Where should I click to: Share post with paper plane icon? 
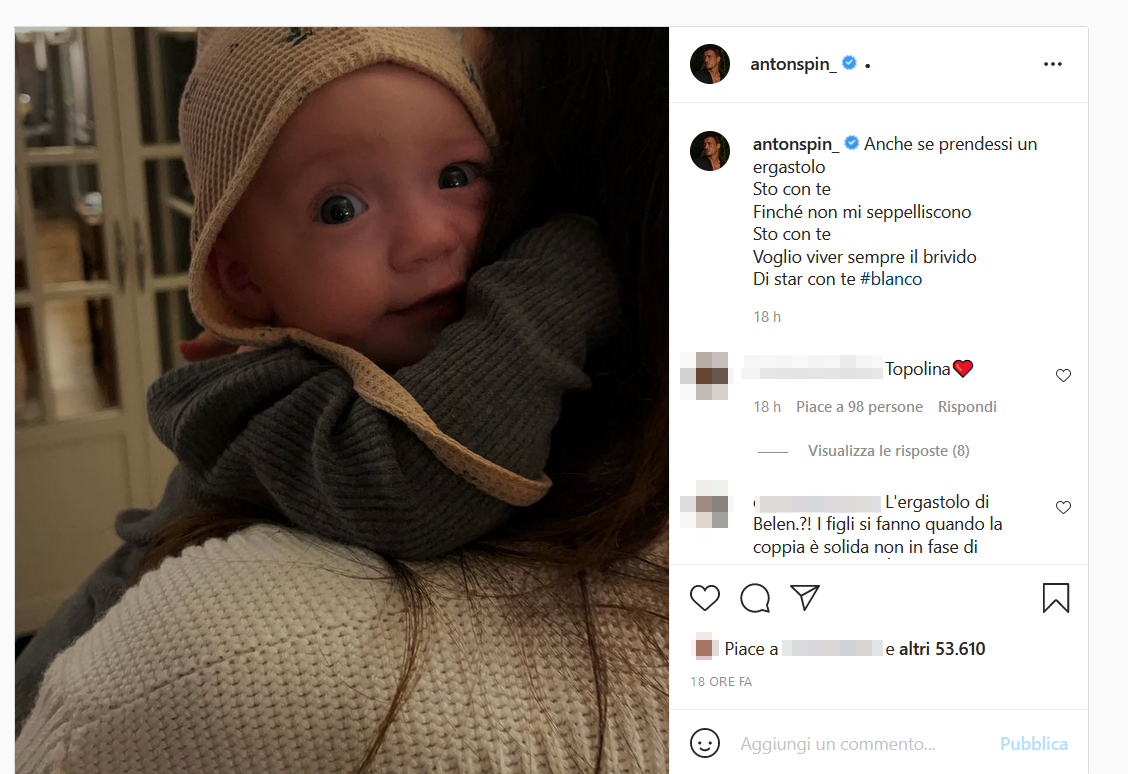[805, 598]
